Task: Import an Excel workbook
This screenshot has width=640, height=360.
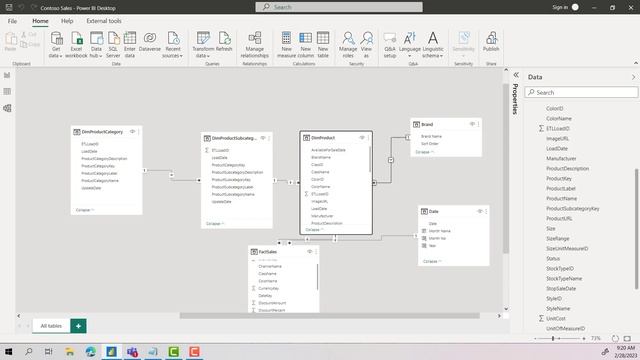Action: pos(76,45)
